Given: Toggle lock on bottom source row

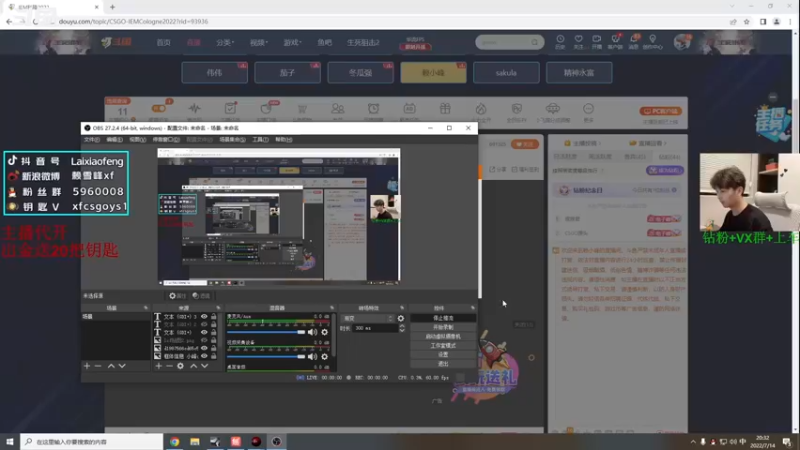Looking at the screenshot, I should click(x=214, y=356).
